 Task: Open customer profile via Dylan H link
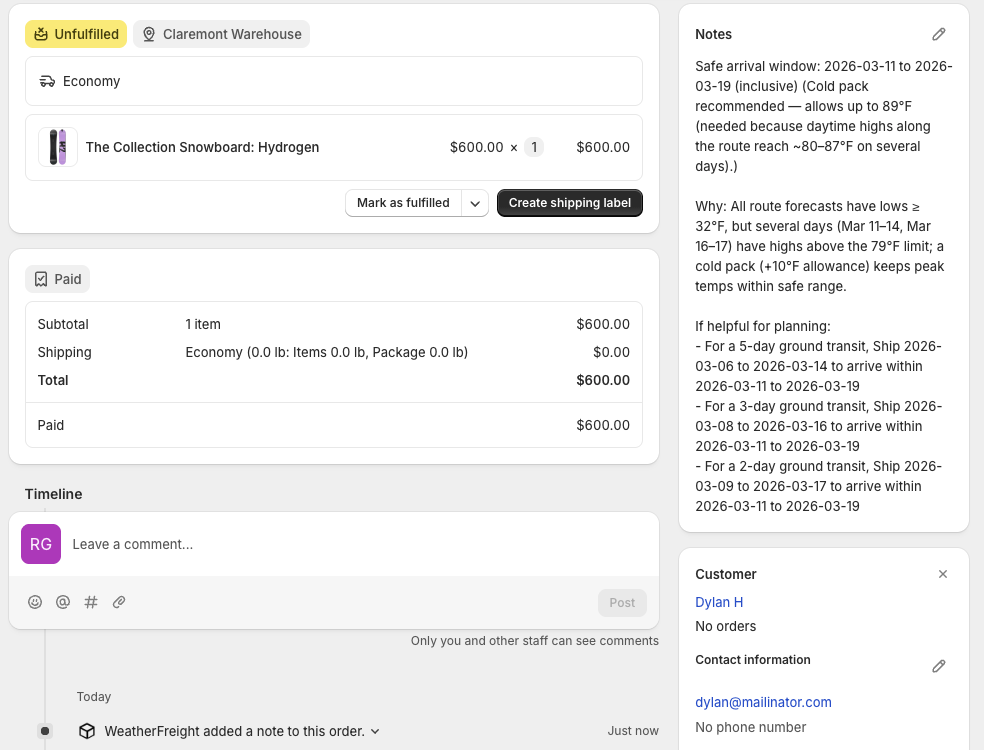[x=718, y=601]
